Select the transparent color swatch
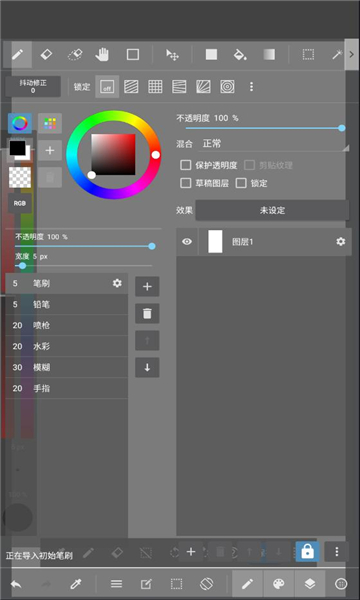The image size is (360, 600). 20,177
